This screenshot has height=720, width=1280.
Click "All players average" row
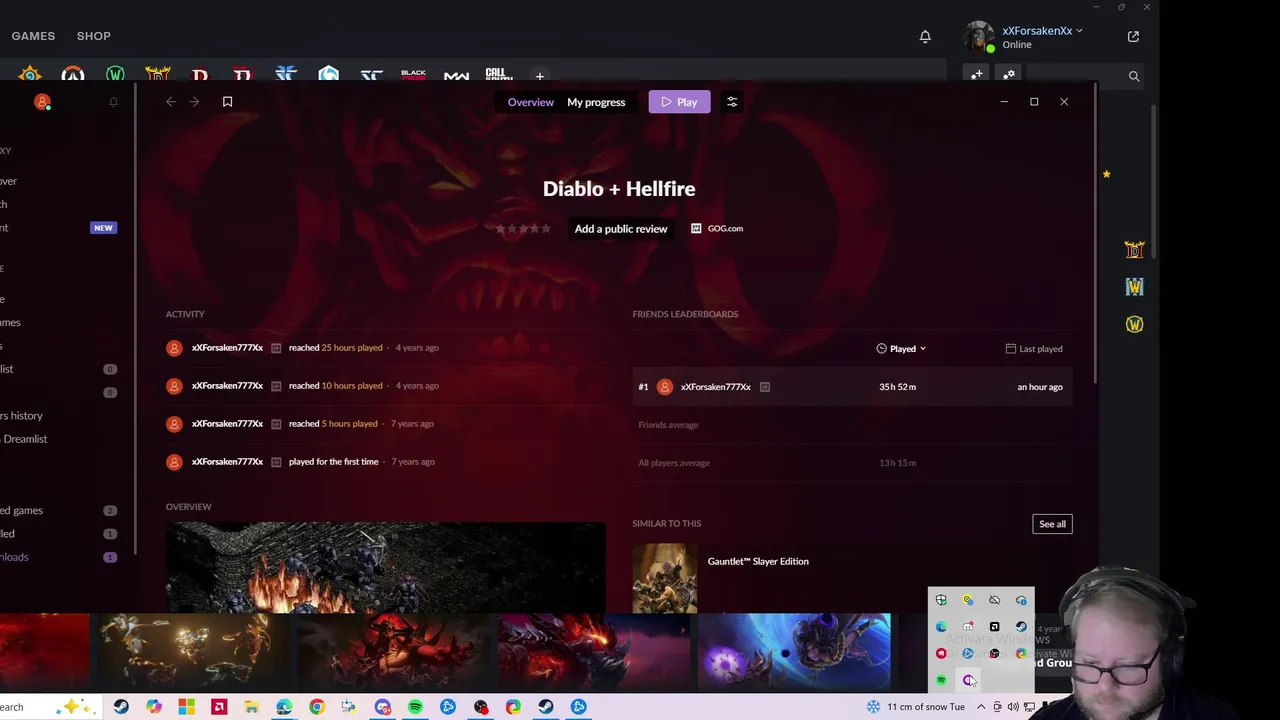click(852, 463)
